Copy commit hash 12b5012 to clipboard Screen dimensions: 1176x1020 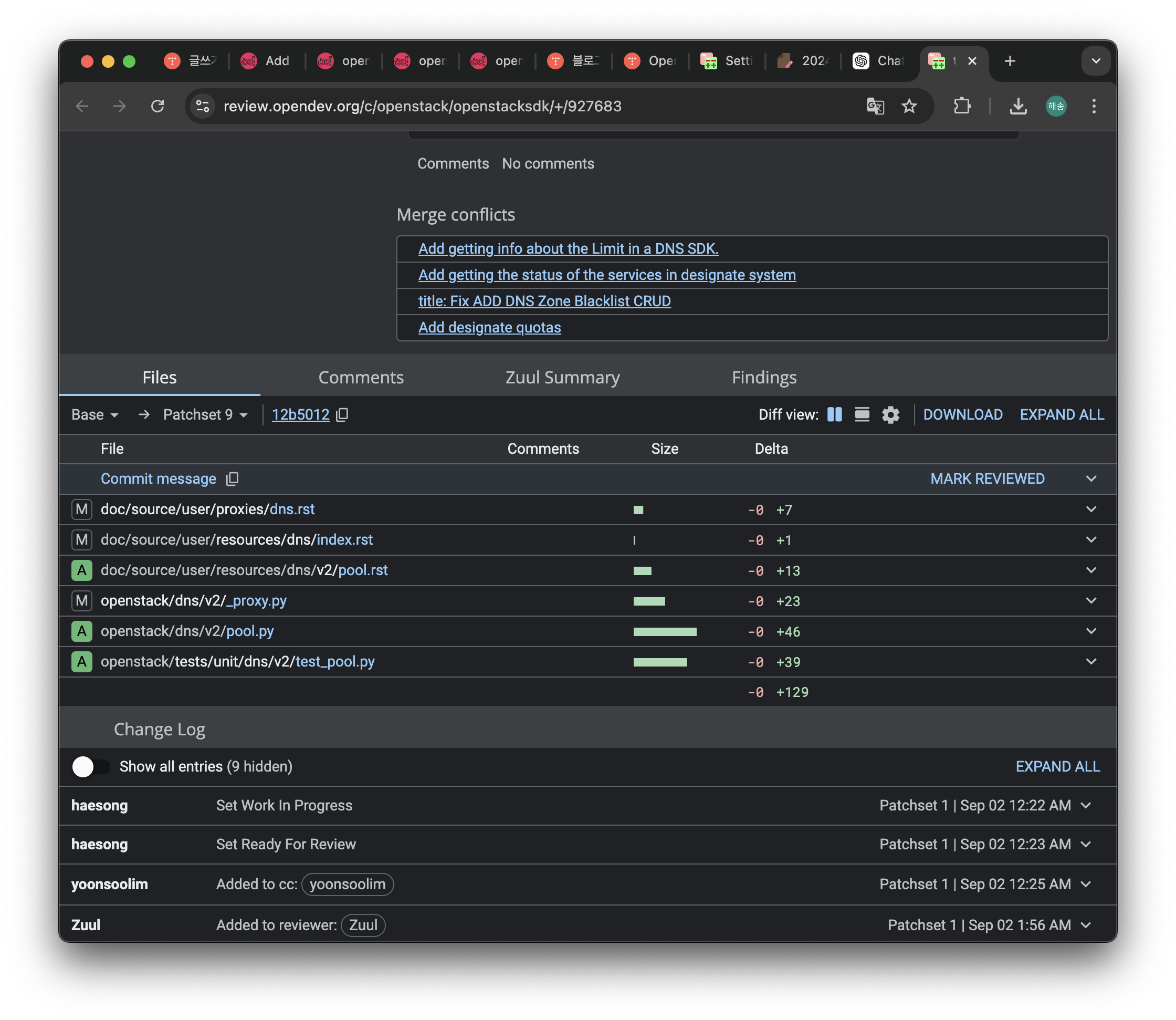tap(342, 415)
